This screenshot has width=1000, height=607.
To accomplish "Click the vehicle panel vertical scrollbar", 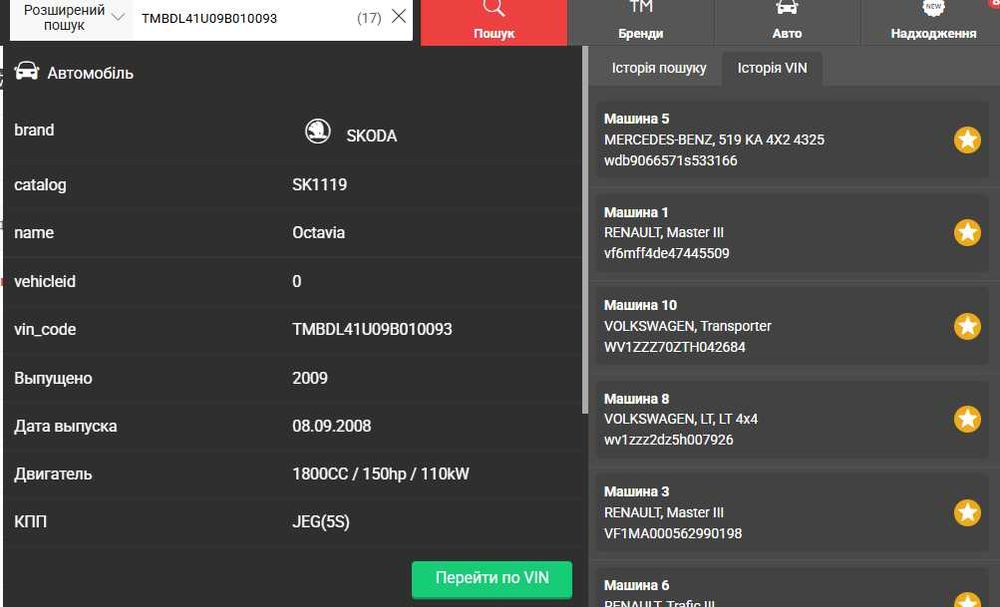I will point(585,230).
